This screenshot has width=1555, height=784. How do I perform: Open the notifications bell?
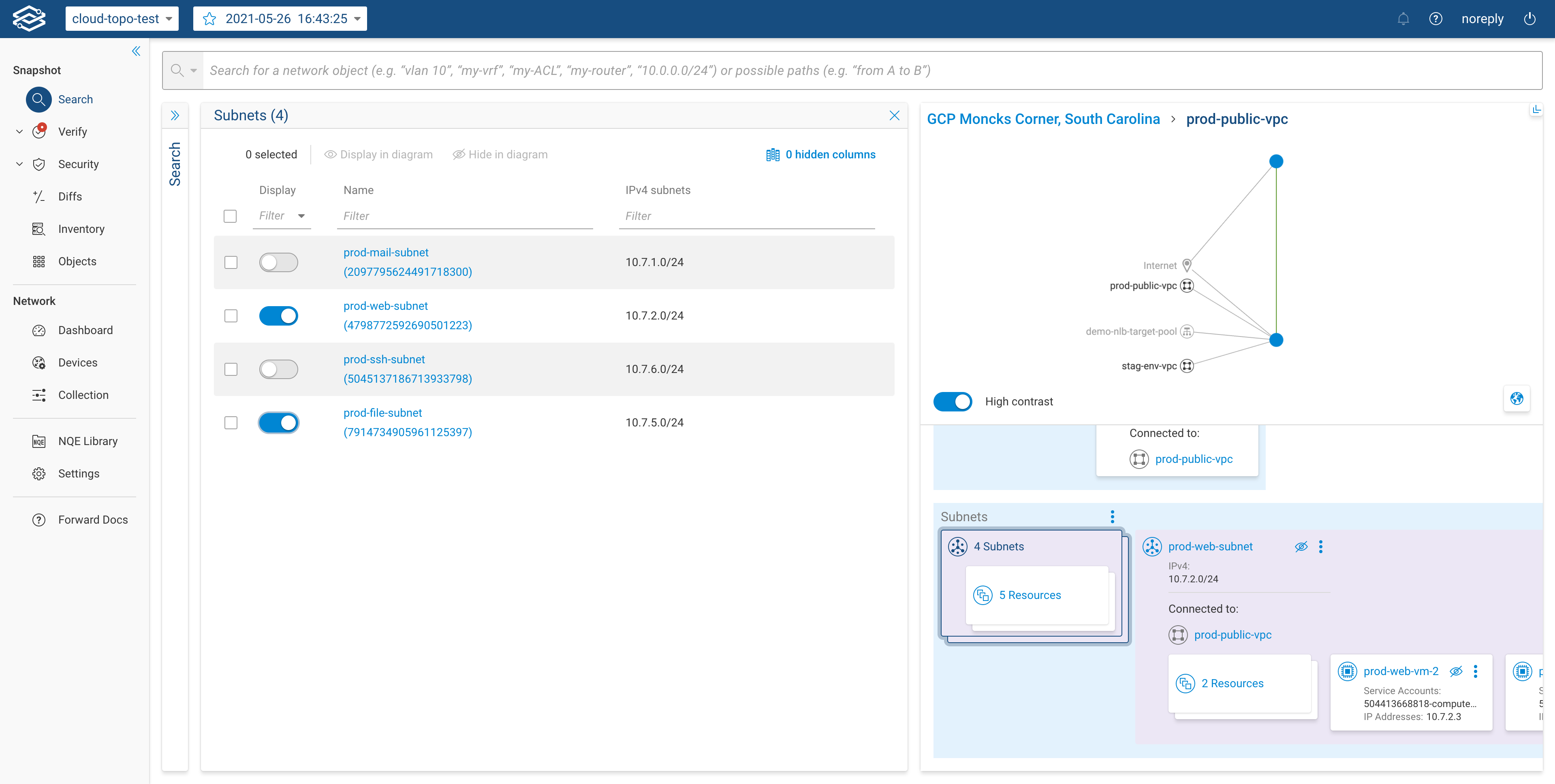pos(1403,19)
